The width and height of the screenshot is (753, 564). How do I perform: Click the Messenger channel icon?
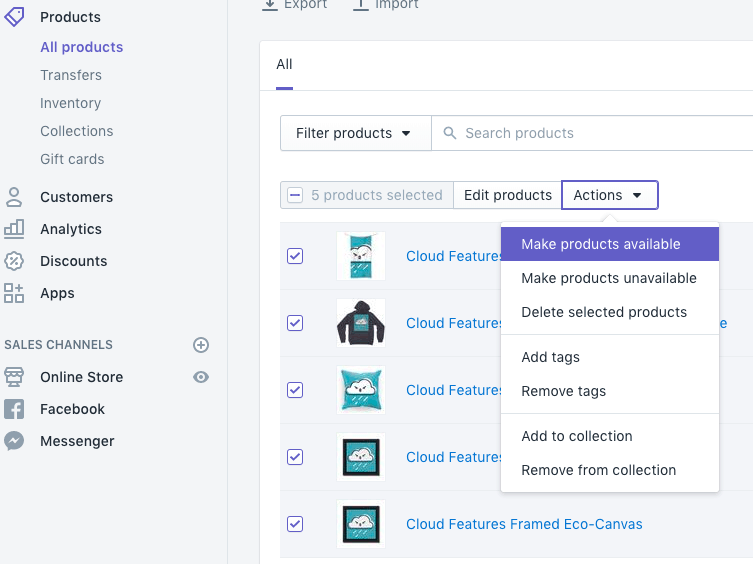14,441
